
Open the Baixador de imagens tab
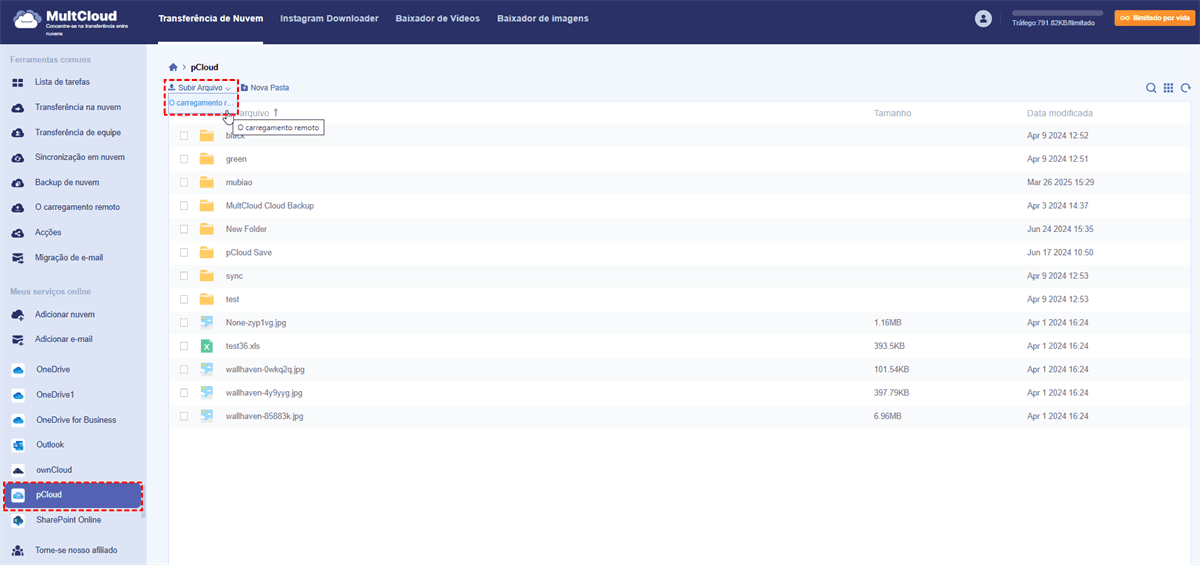coord(542,18)
